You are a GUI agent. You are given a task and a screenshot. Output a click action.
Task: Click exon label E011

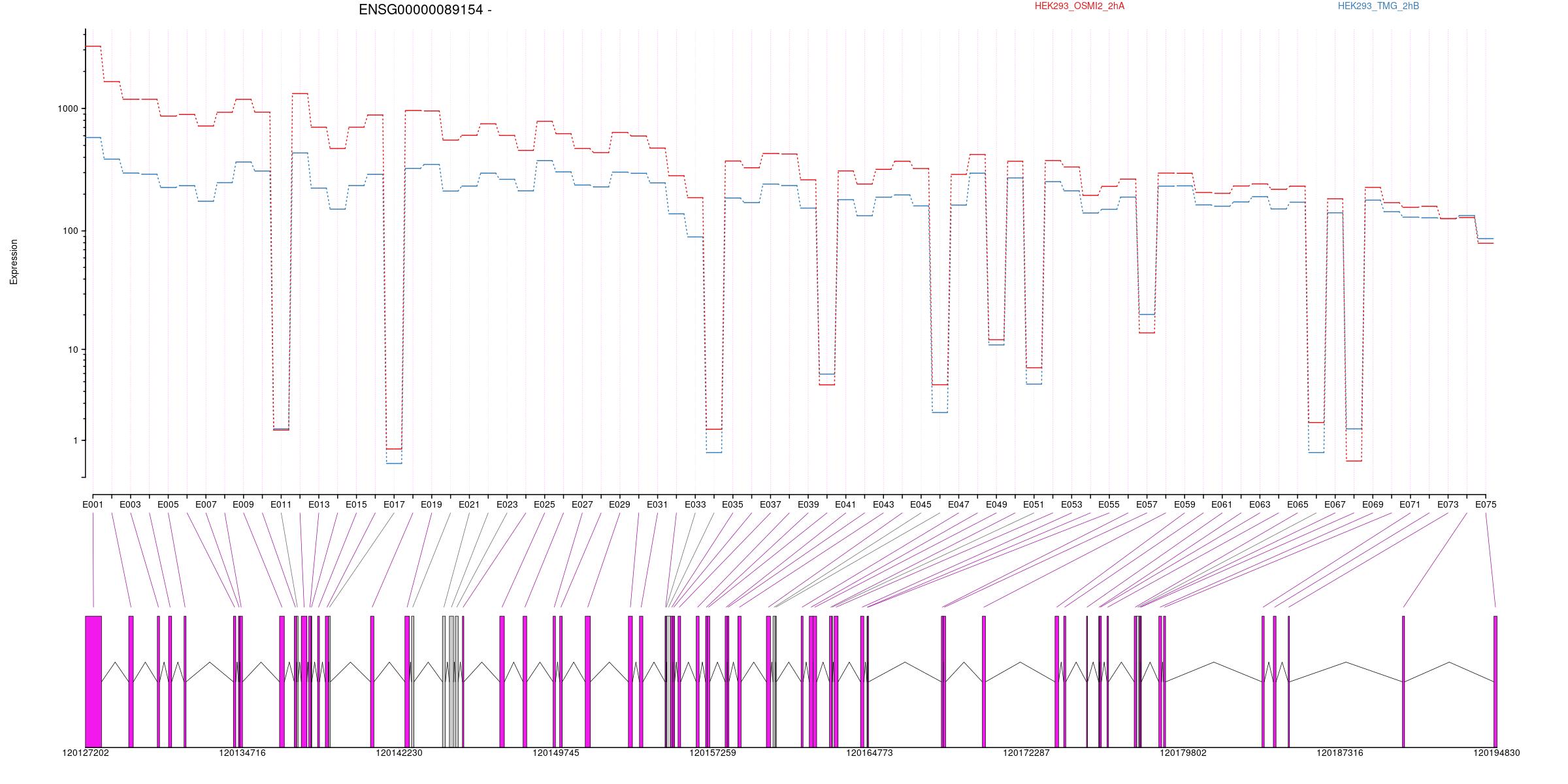[x=281, y=504]
